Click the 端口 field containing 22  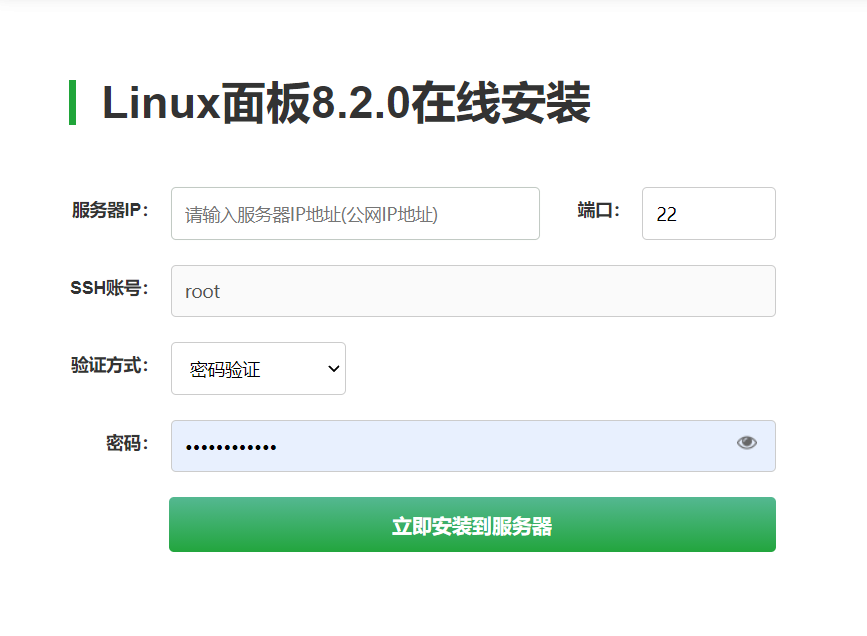pos(708,214)
